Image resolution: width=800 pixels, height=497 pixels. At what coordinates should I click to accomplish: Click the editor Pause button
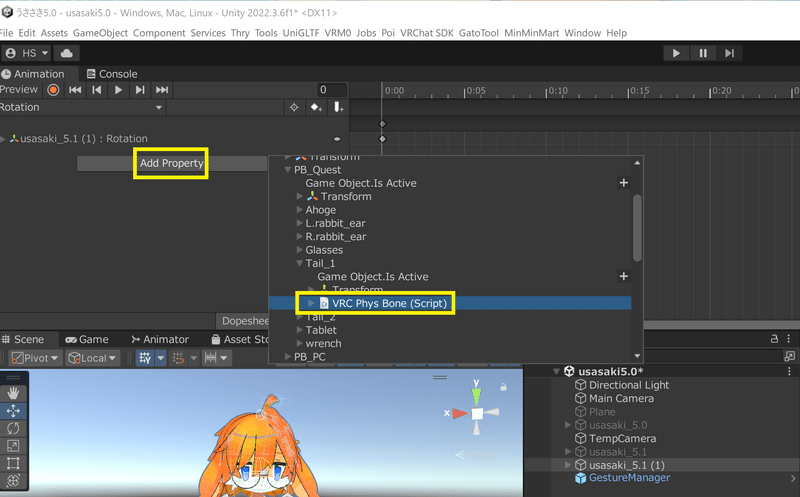703,53
